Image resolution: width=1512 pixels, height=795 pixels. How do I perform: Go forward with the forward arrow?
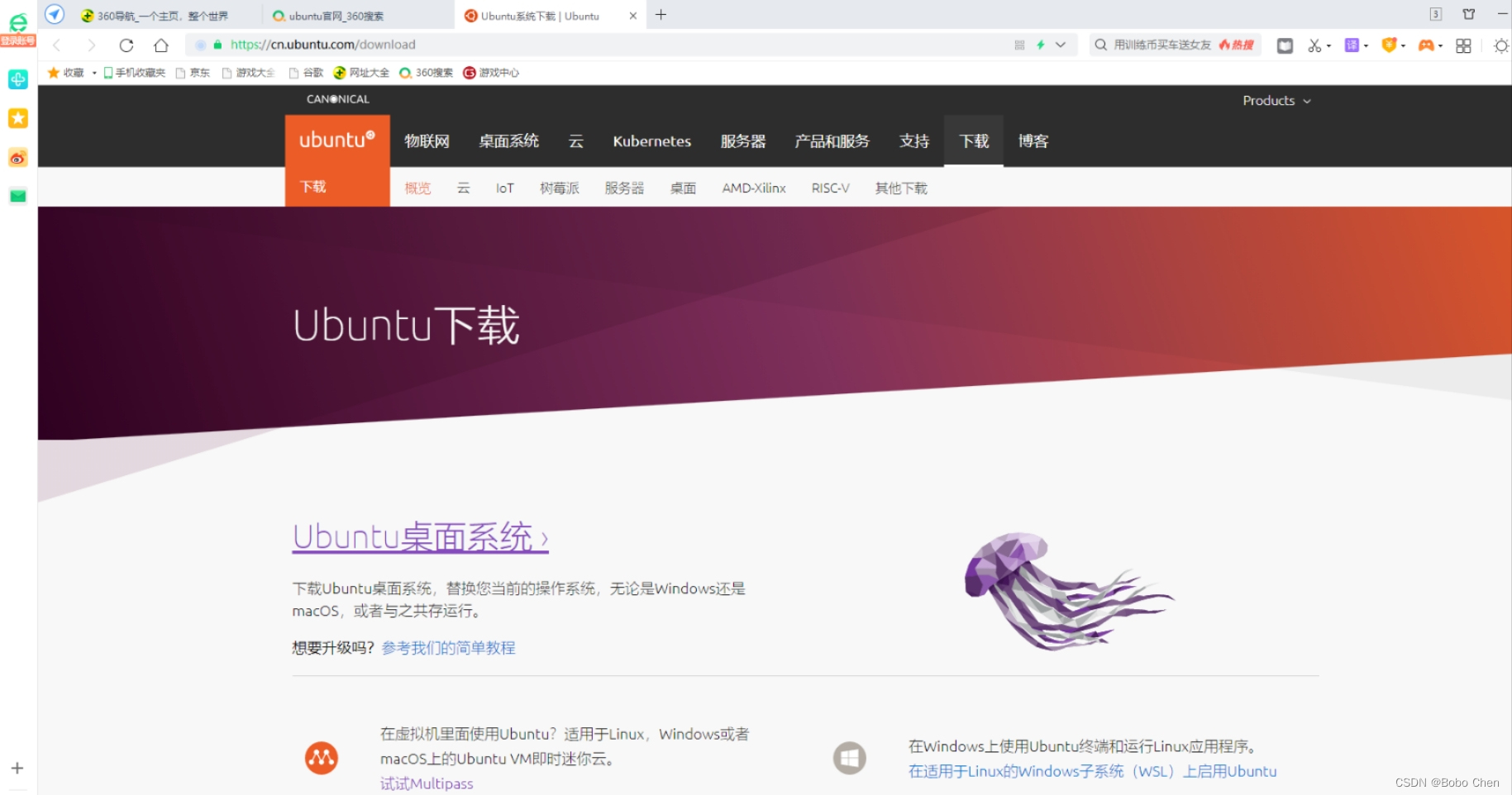(91, 45)
